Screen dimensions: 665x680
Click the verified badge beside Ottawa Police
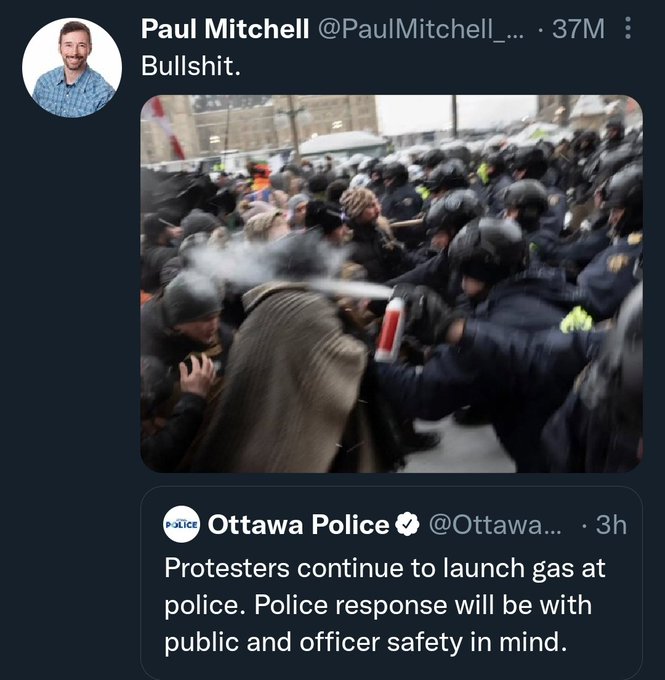(406, 523)
